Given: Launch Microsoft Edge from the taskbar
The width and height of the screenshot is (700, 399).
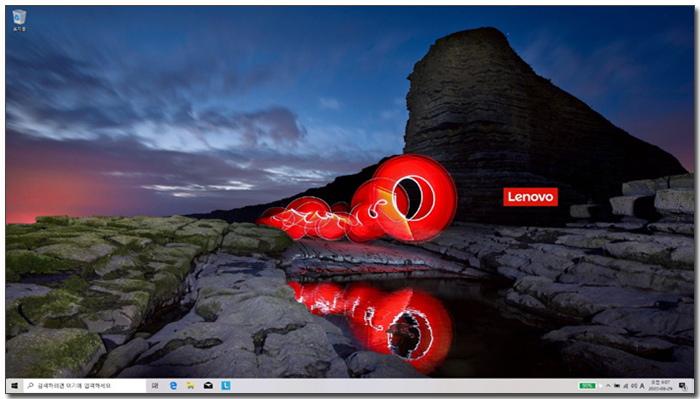Looking at the screenshot, I should [x=173, y=386].
